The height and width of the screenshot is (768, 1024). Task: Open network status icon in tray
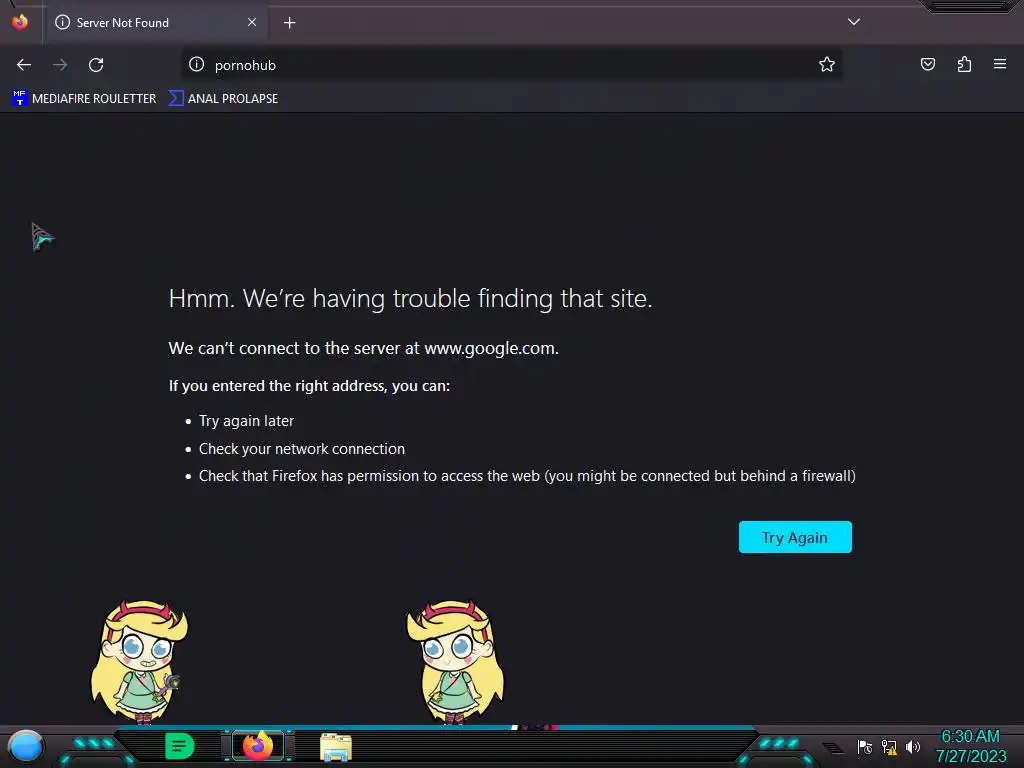pyautogui.click(x=889, y=747)
